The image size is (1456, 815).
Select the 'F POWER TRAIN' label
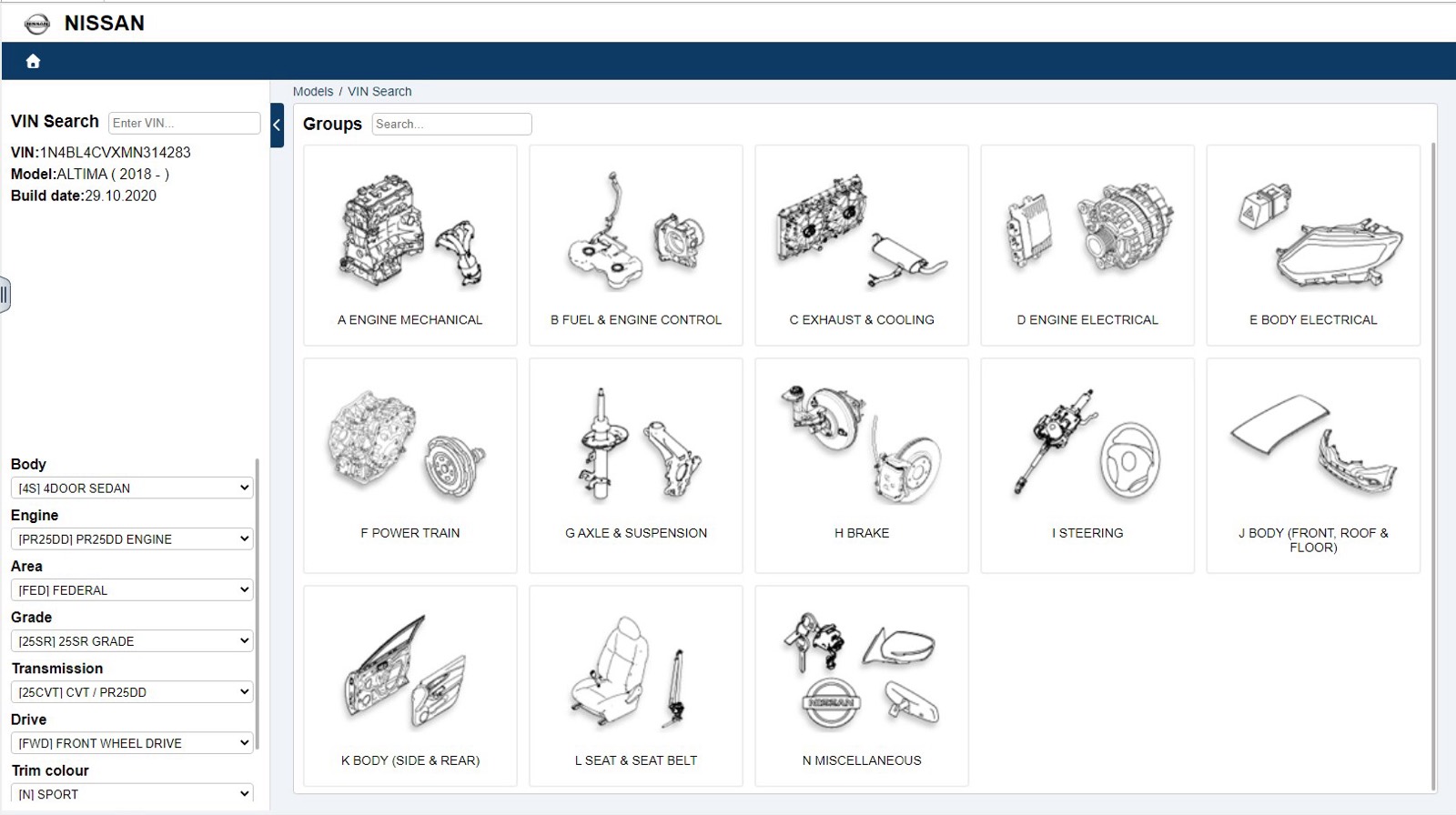[410, 533]
